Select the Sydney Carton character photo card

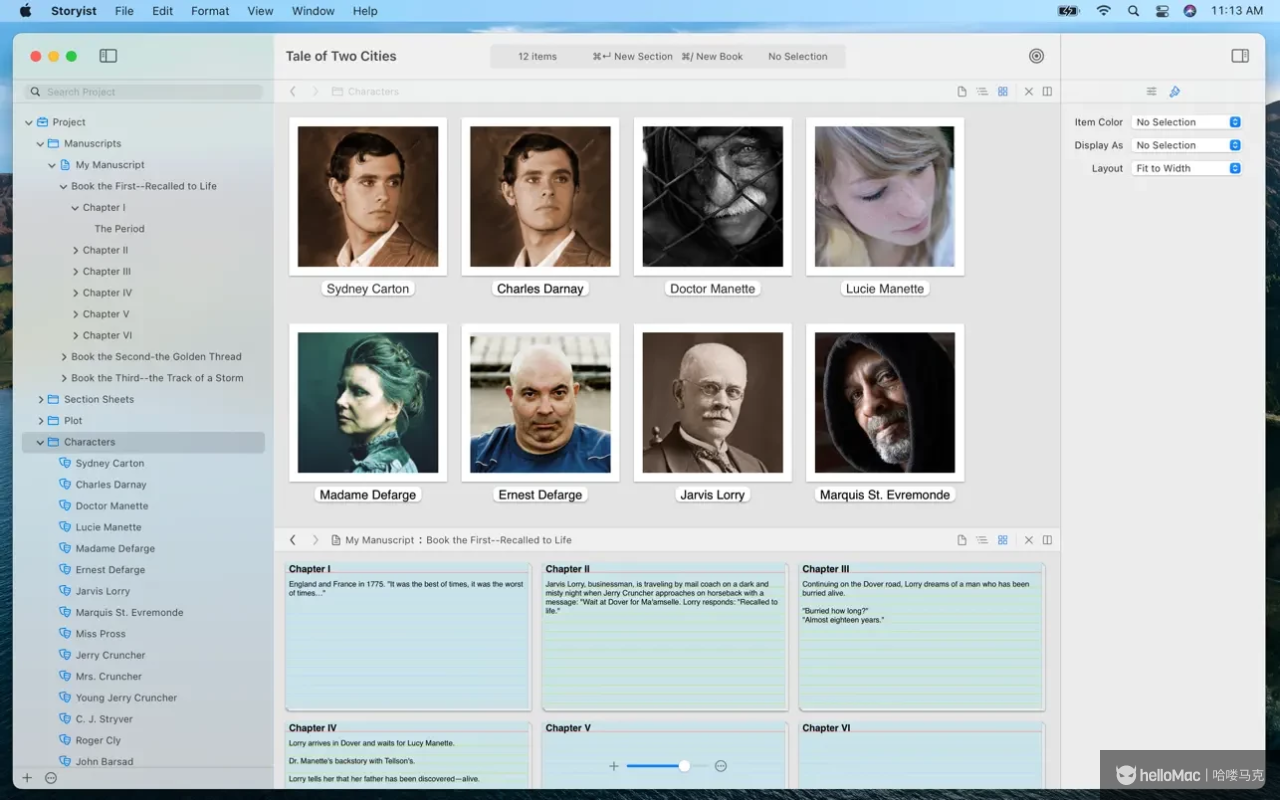click(368, 196)
